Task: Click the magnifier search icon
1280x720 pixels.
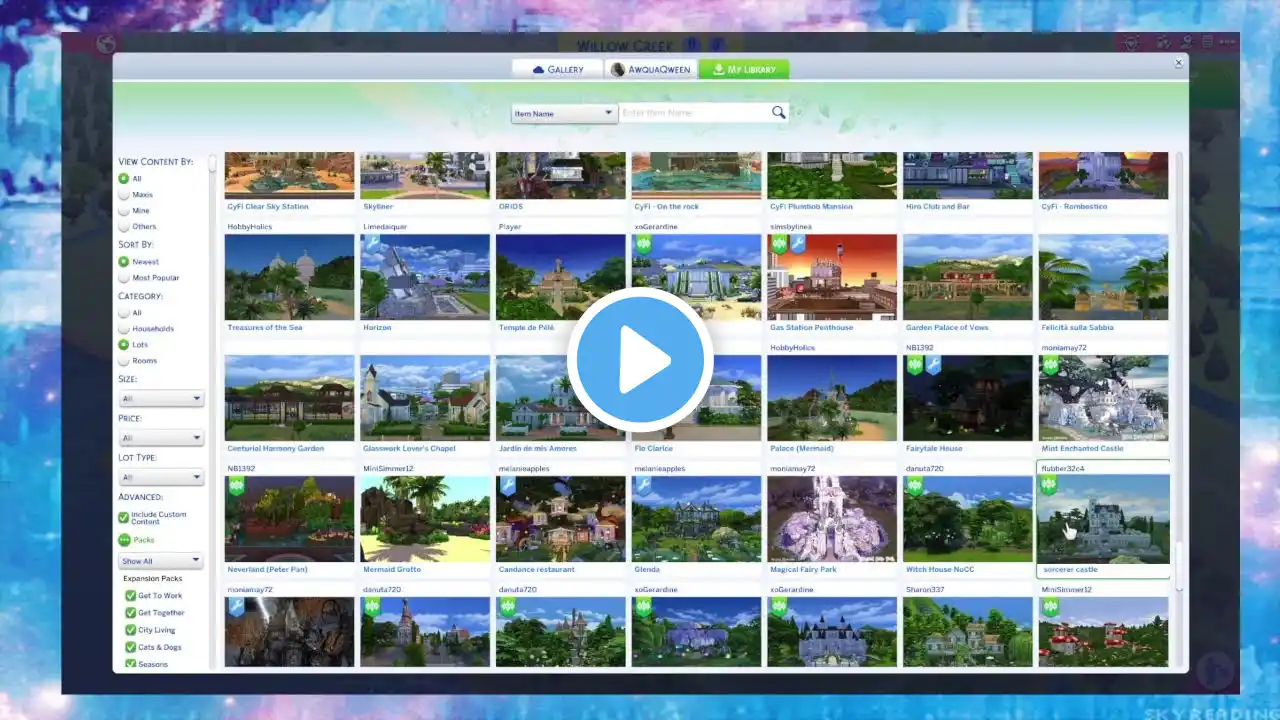Action: 778,113
